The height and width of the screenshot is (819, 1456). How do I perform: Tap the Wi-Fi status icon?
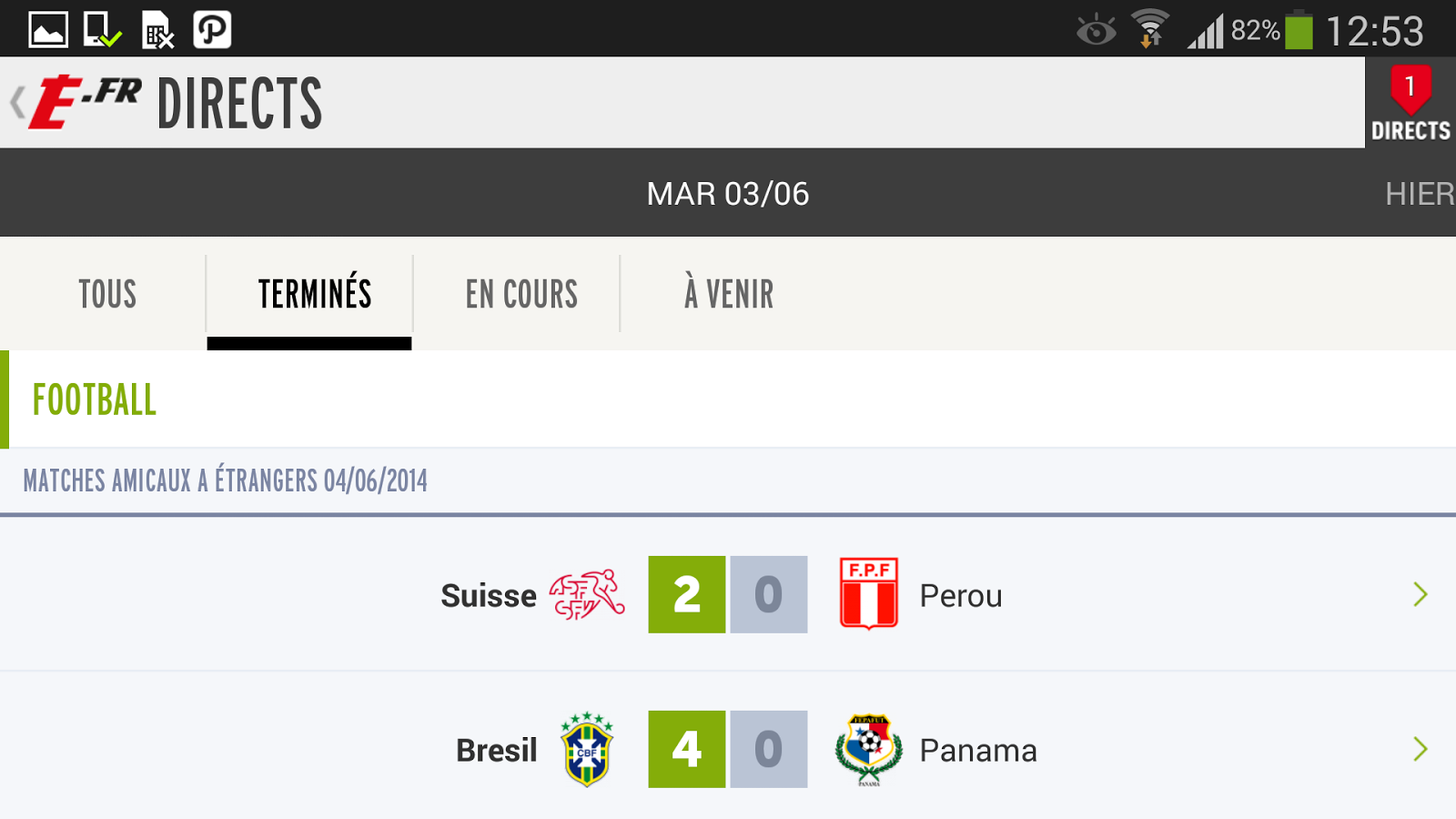pos(1150,29)
